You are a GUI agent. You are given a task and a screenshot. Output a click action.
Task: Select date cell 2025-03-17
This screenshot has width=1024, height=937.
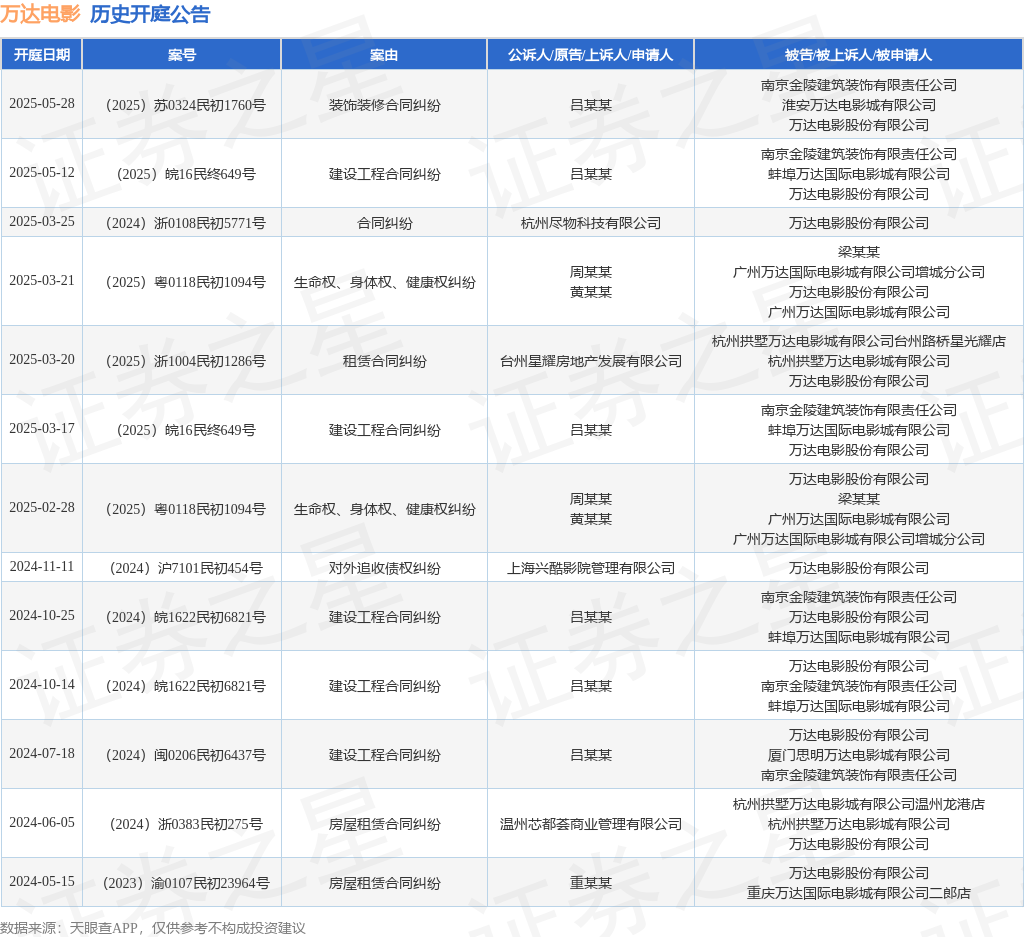[x=42, y=429]
